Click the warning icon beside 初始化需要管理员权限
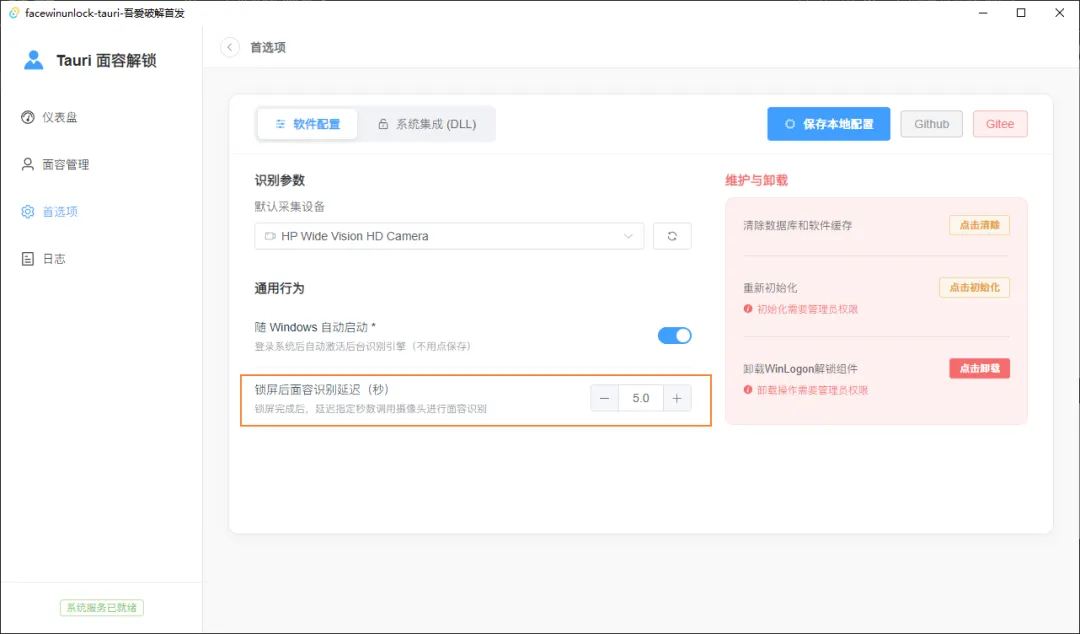This screenshot has height=634, width=1080. click(x=748, y=309)
